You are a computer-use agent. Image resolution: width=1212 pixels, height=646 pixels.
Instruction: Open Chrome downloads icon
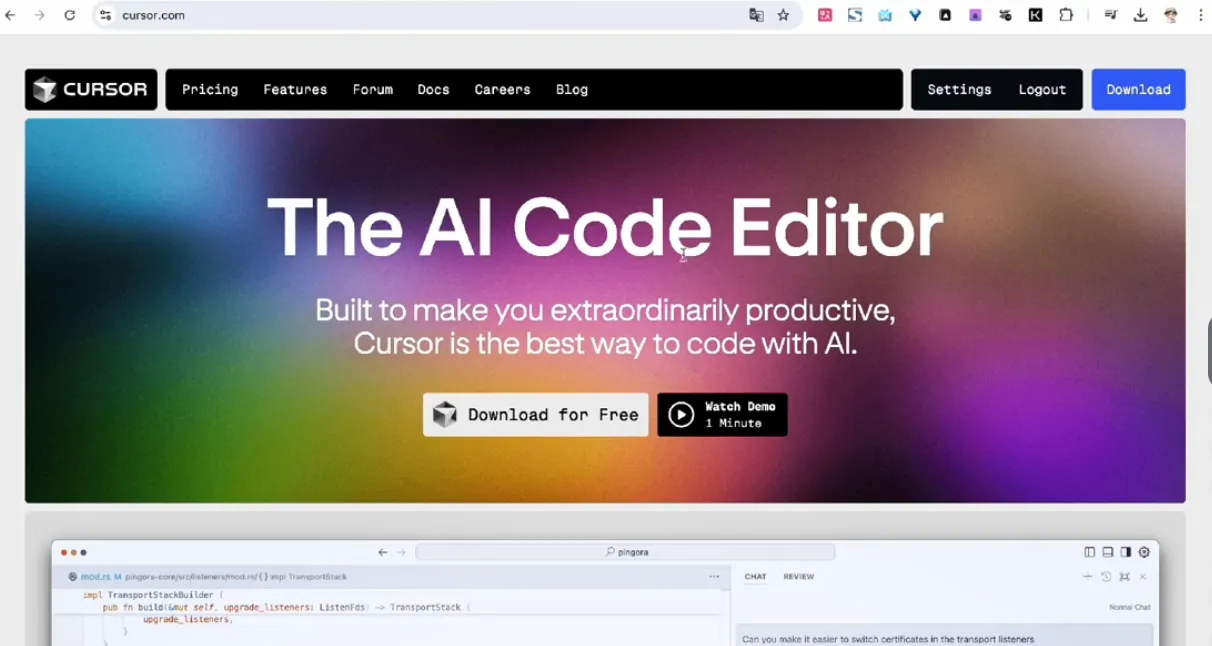(x=1140, y=15)
